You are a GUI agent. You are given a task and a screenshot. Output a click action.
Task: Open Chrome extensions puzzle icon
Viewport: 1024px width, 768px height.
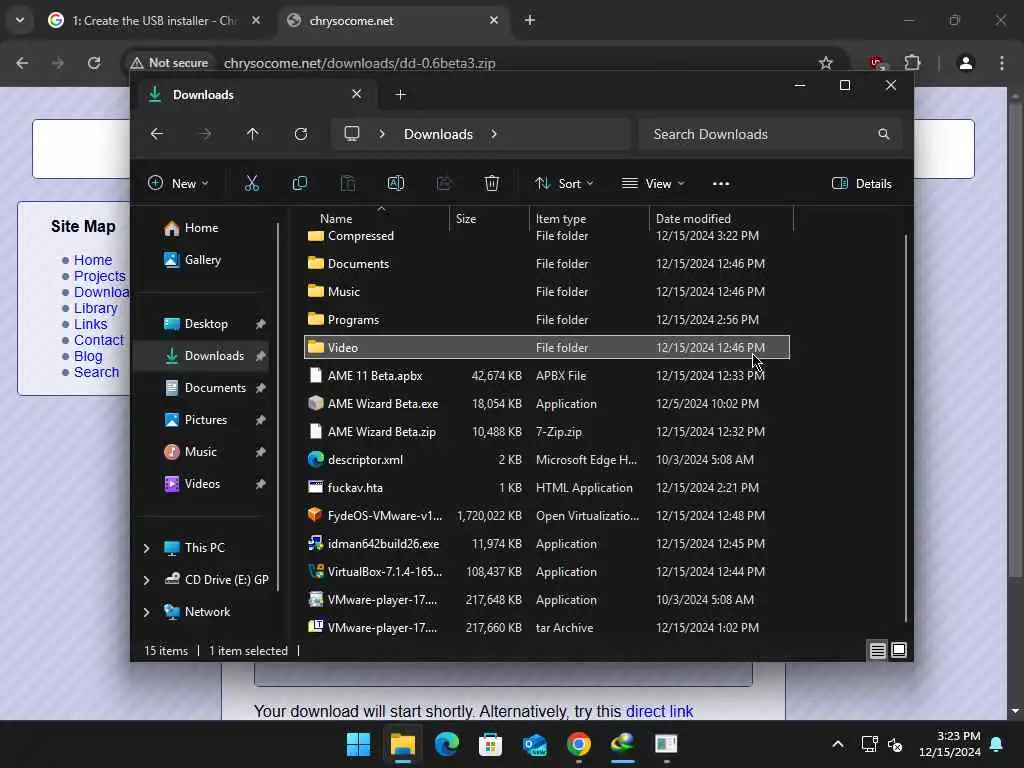[x=912, y=63]
